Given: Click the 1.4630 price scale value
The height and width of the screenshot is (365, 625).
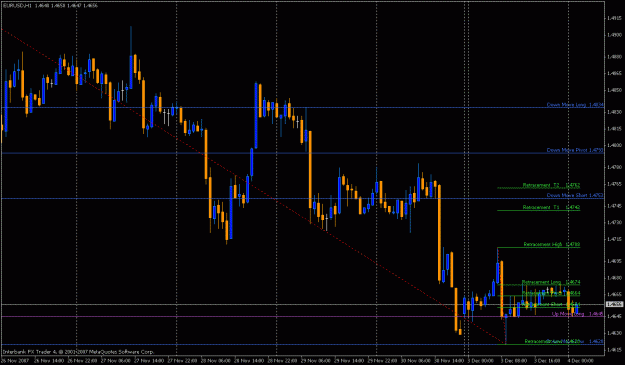Looking at the screenshot, I should (614, 333).
